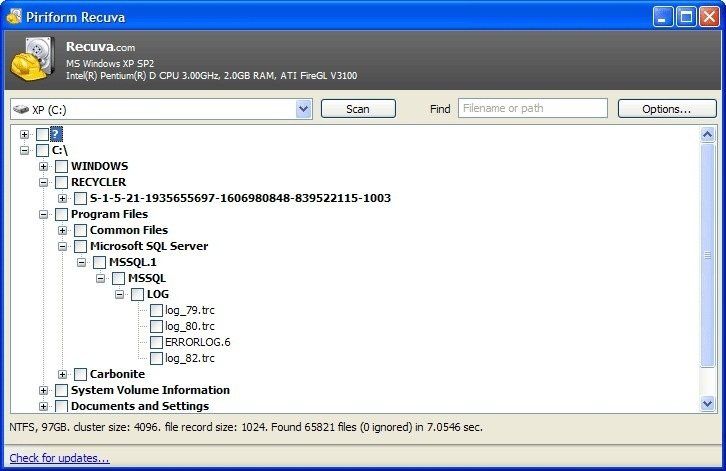This screenshot has height=471, width=726.
Task: Select the Documents and Settings folder name
Action: (x=140, y=406)
